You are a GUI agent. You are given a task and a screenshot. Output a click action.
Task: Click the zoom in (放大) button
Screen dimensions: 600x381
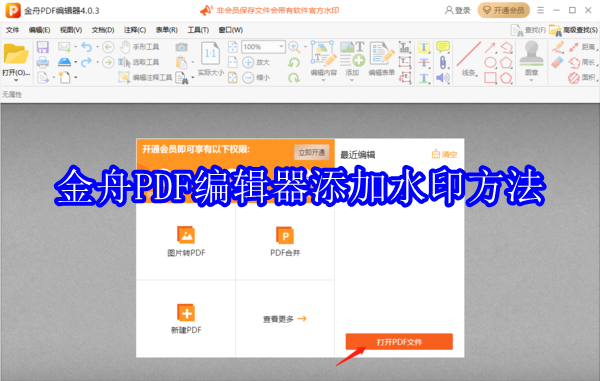256,62
